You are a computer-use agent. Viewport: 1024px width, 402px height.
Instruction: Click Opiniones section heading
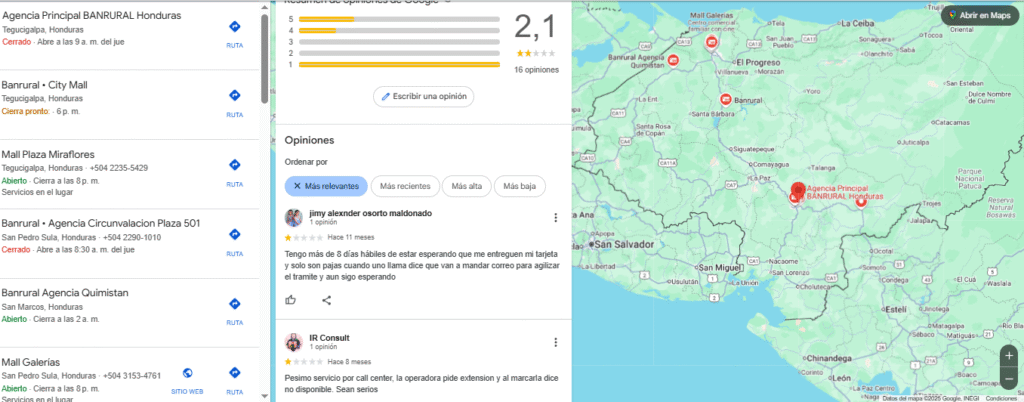(x=310, y=140)
